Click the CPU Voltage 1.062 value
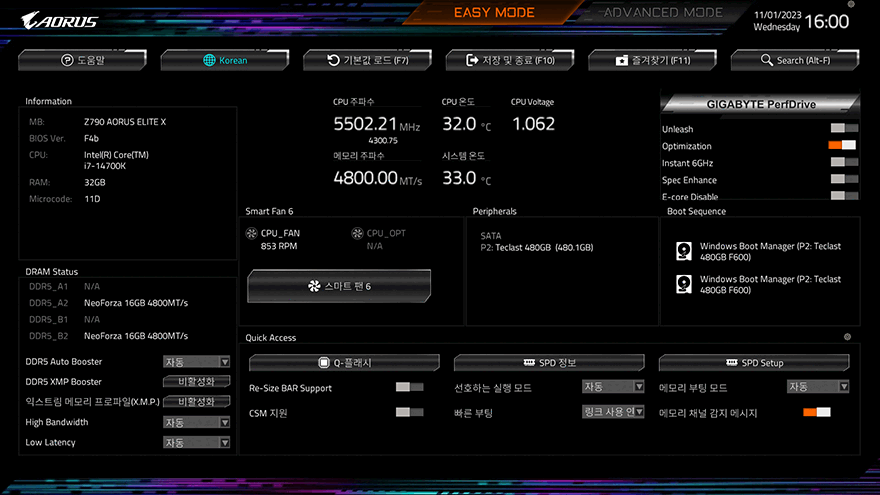Screen dimensions: 880x495 coord(533,123)
